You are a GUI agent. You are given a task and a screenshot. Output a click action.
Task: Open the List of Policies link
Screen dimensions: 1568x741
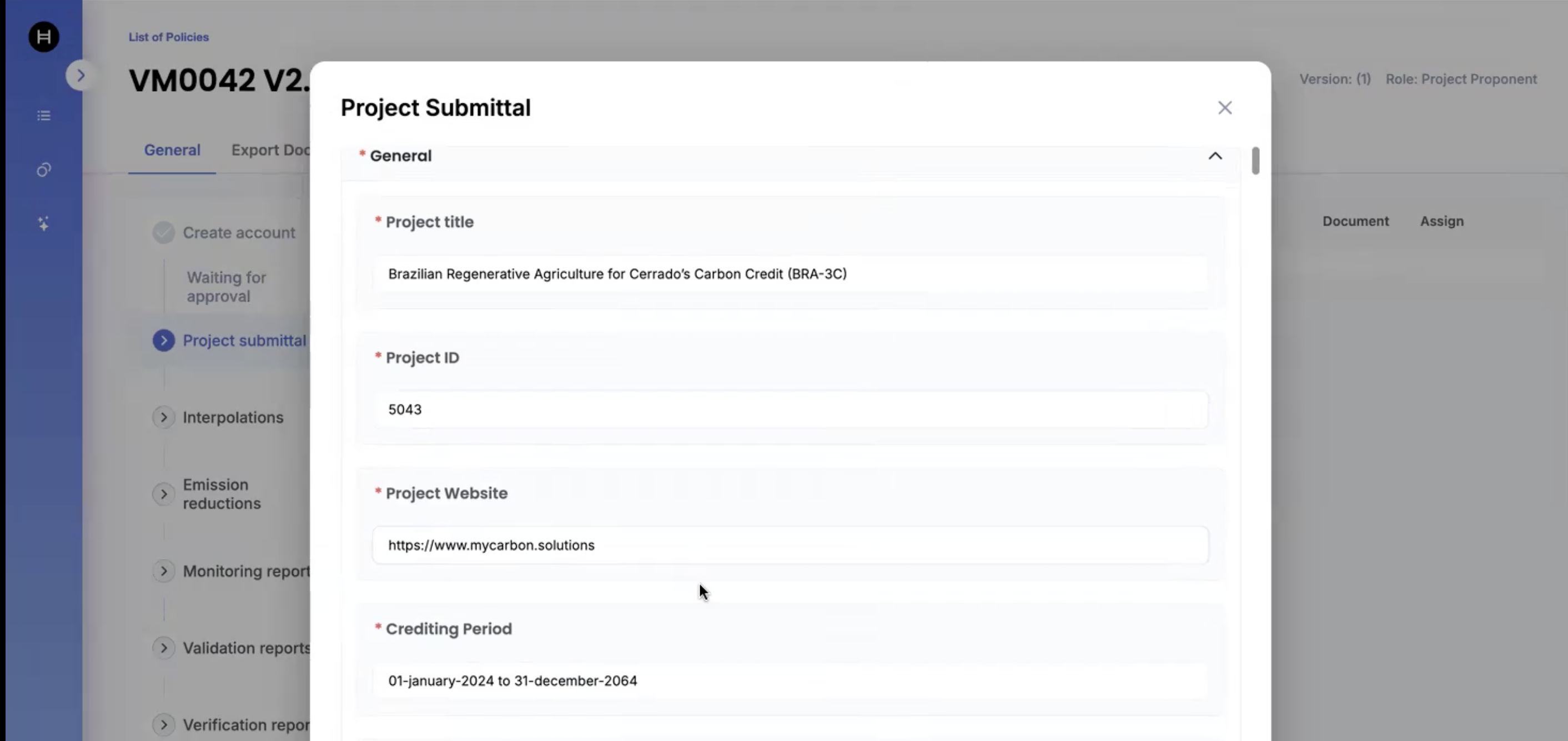[169, 37]
